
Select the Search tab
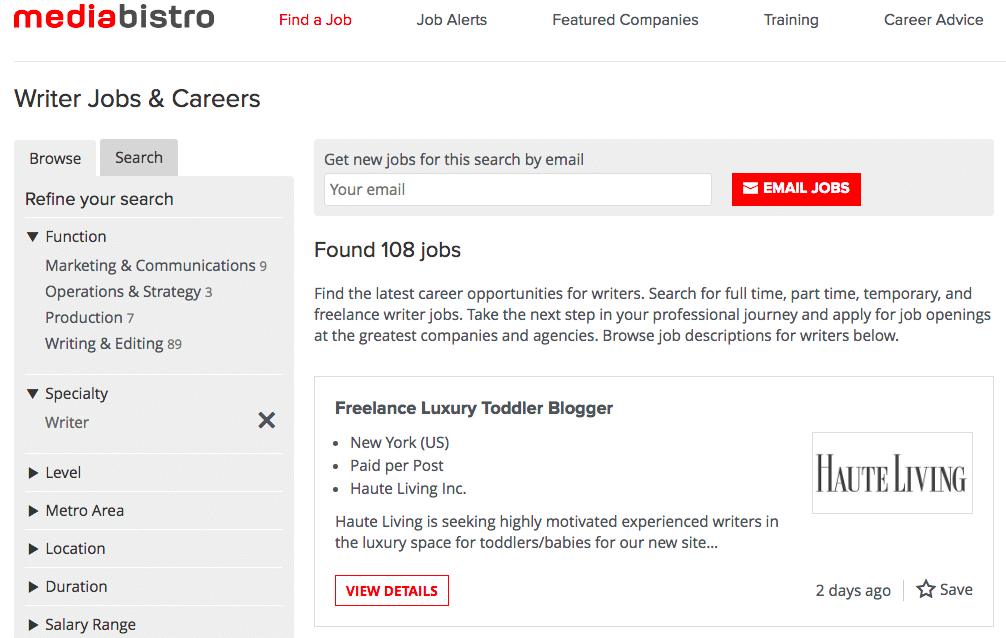coord(138,157)
